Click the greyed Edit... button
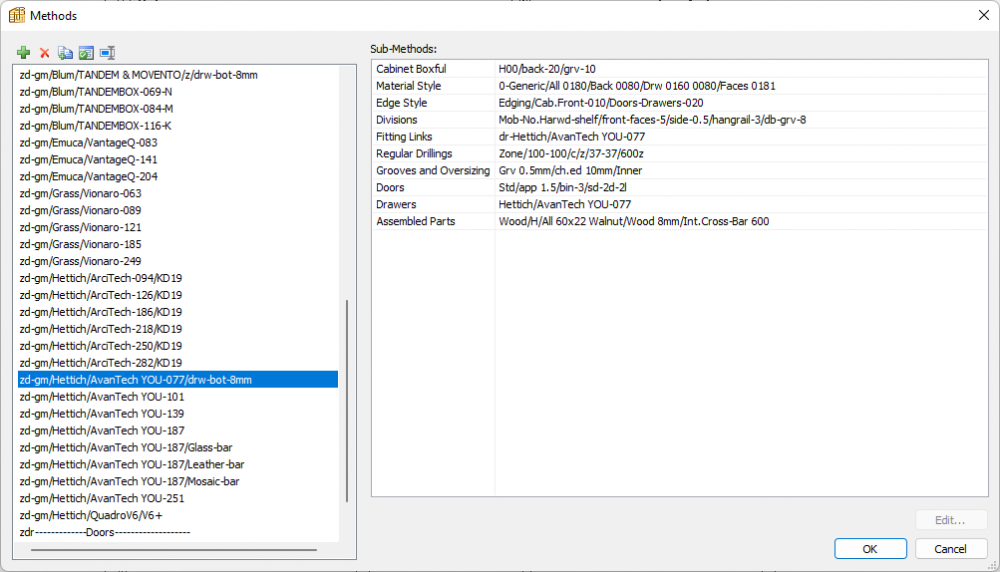 point(950,520)
